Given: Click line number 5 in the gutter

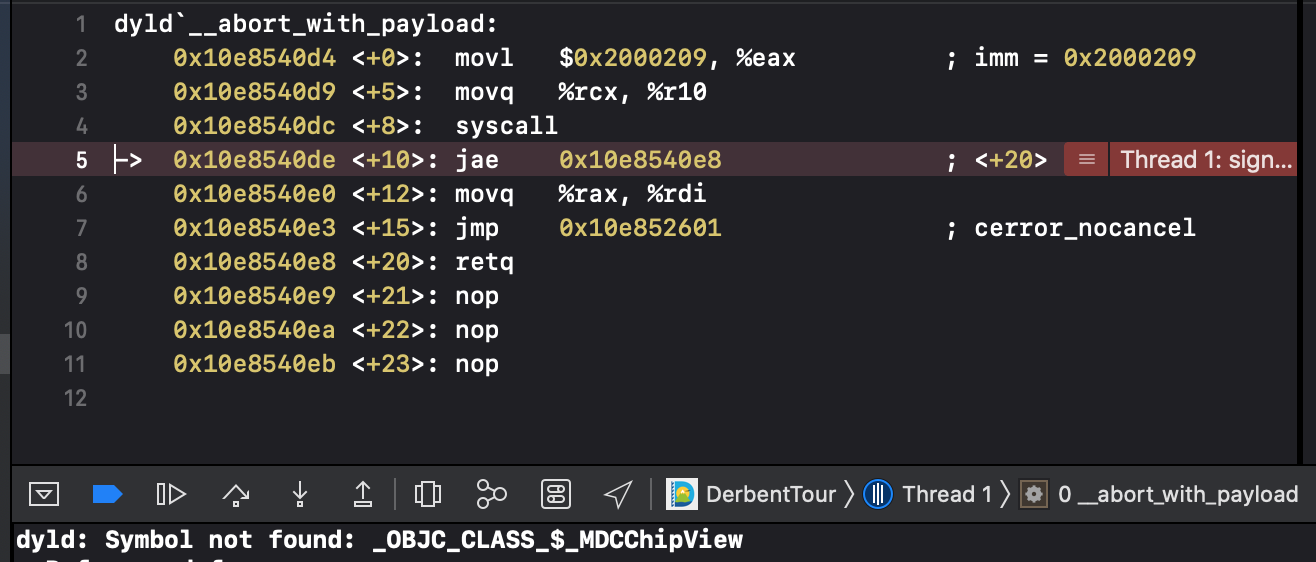Looking at the screenshot, I should [x=83, y=160].
